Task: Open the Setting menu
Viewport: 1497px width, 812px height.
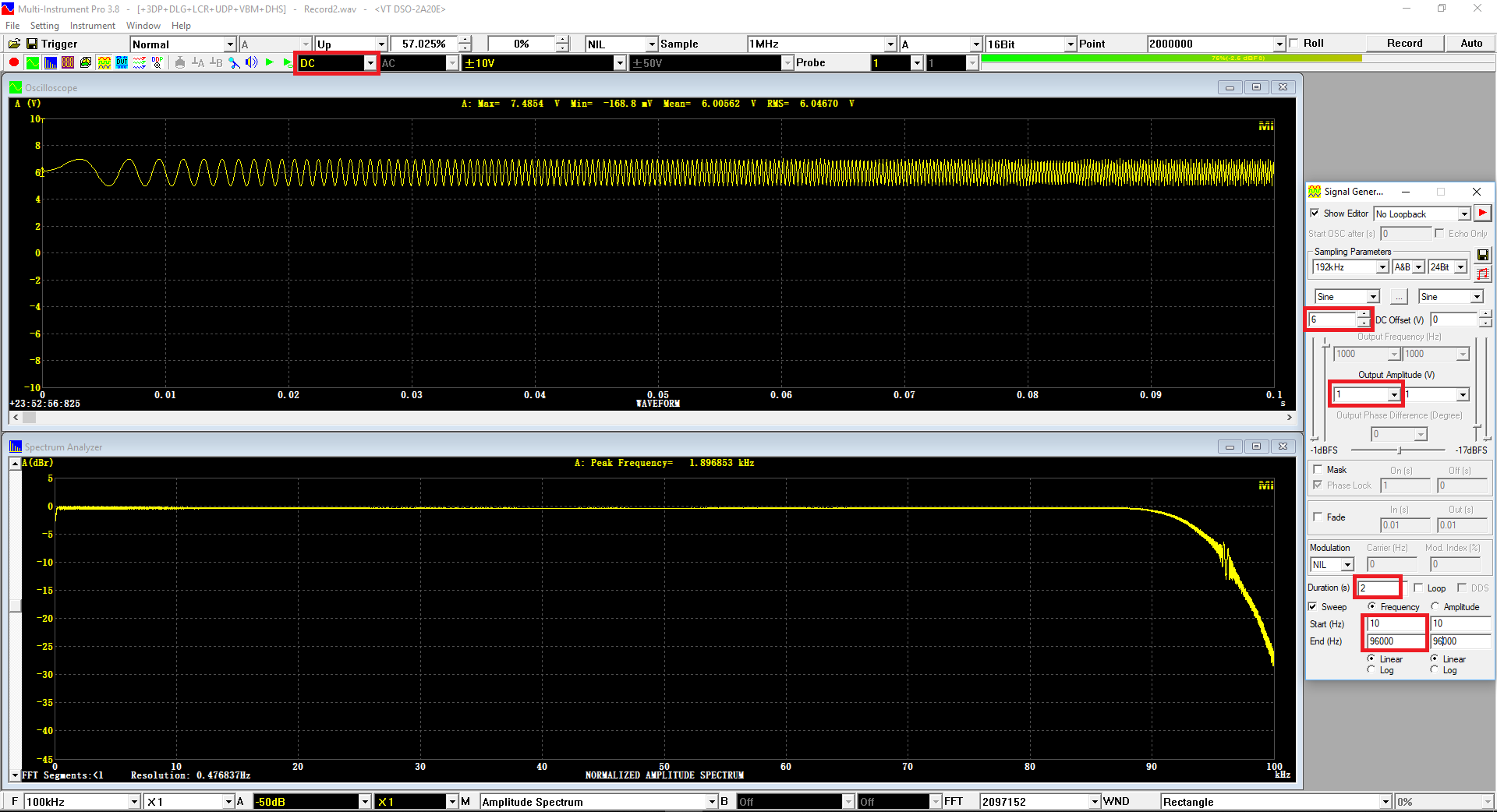Action: tap(44, 25)
